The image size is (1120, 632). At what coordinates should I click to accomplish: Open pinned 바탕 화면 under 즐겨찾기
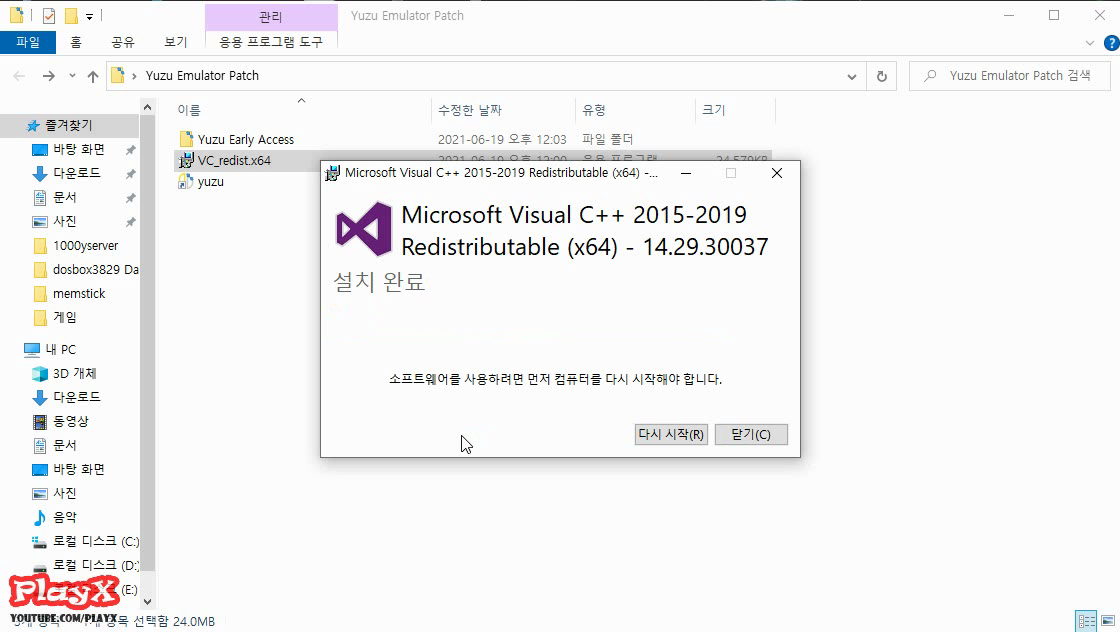79,149
